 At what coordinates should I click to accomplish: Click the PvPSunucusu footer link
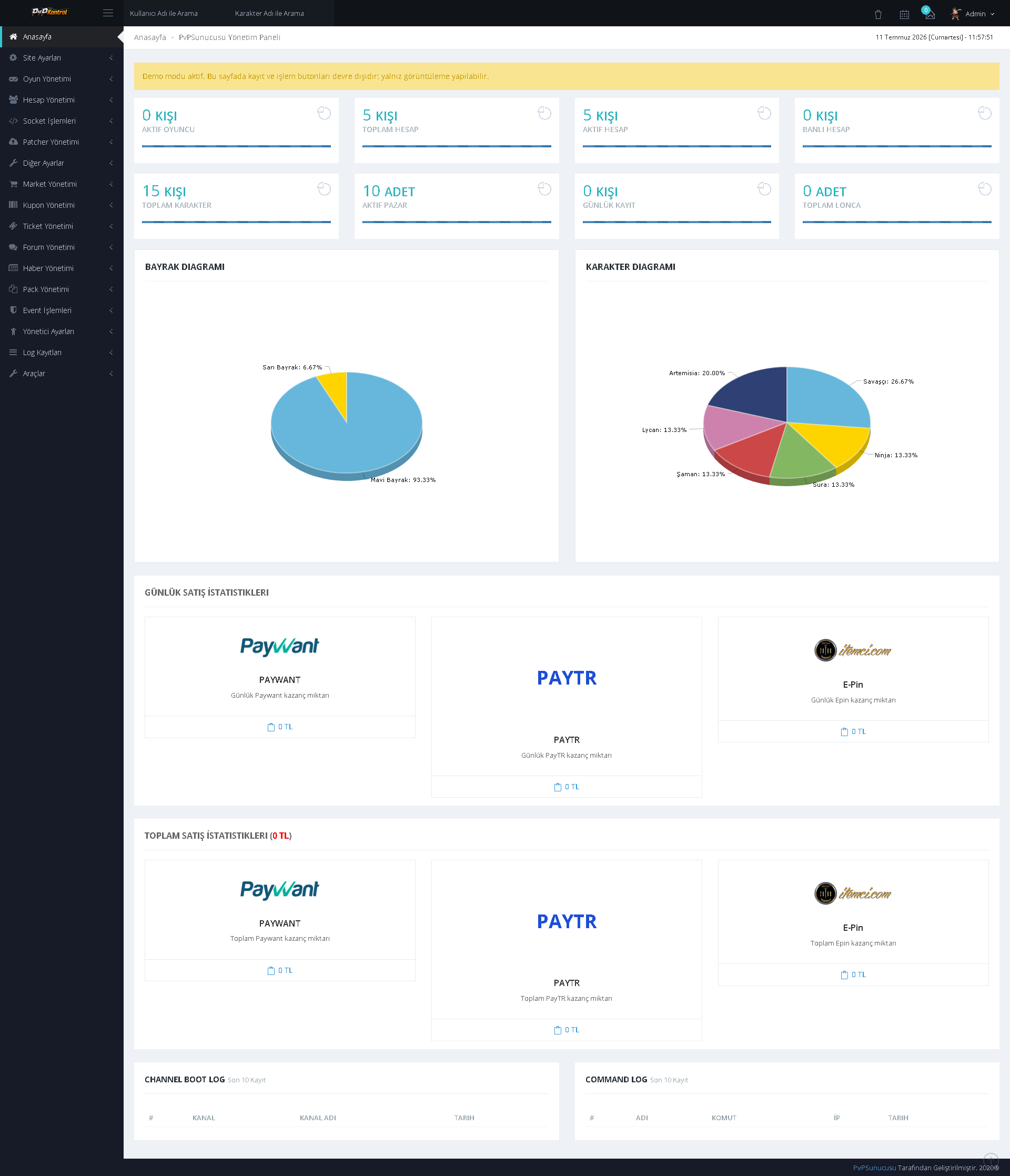click(x=874, y=1168)
